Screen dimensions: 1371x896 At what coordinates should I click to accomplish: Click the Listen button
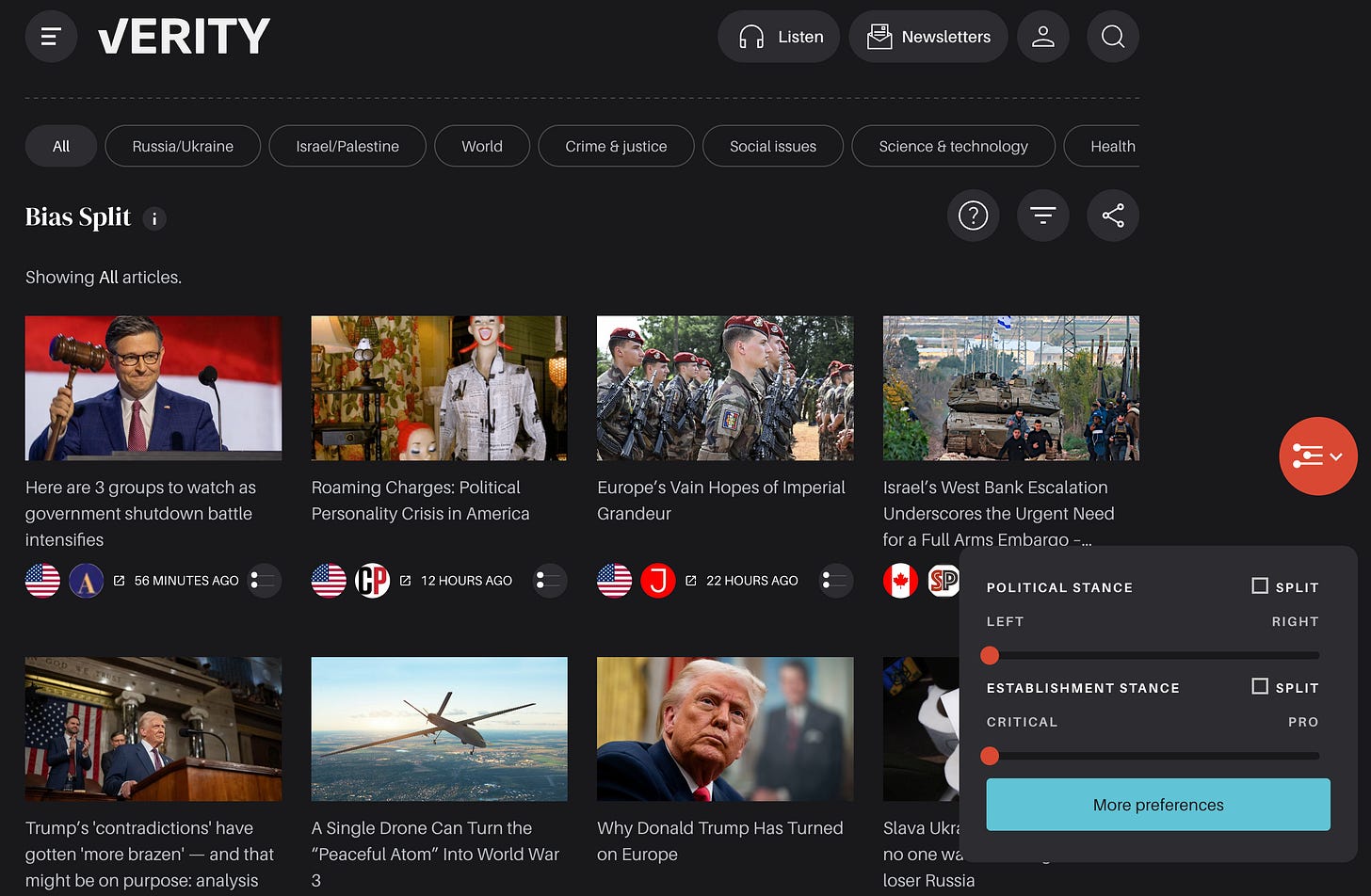click(x=779, y=37)
